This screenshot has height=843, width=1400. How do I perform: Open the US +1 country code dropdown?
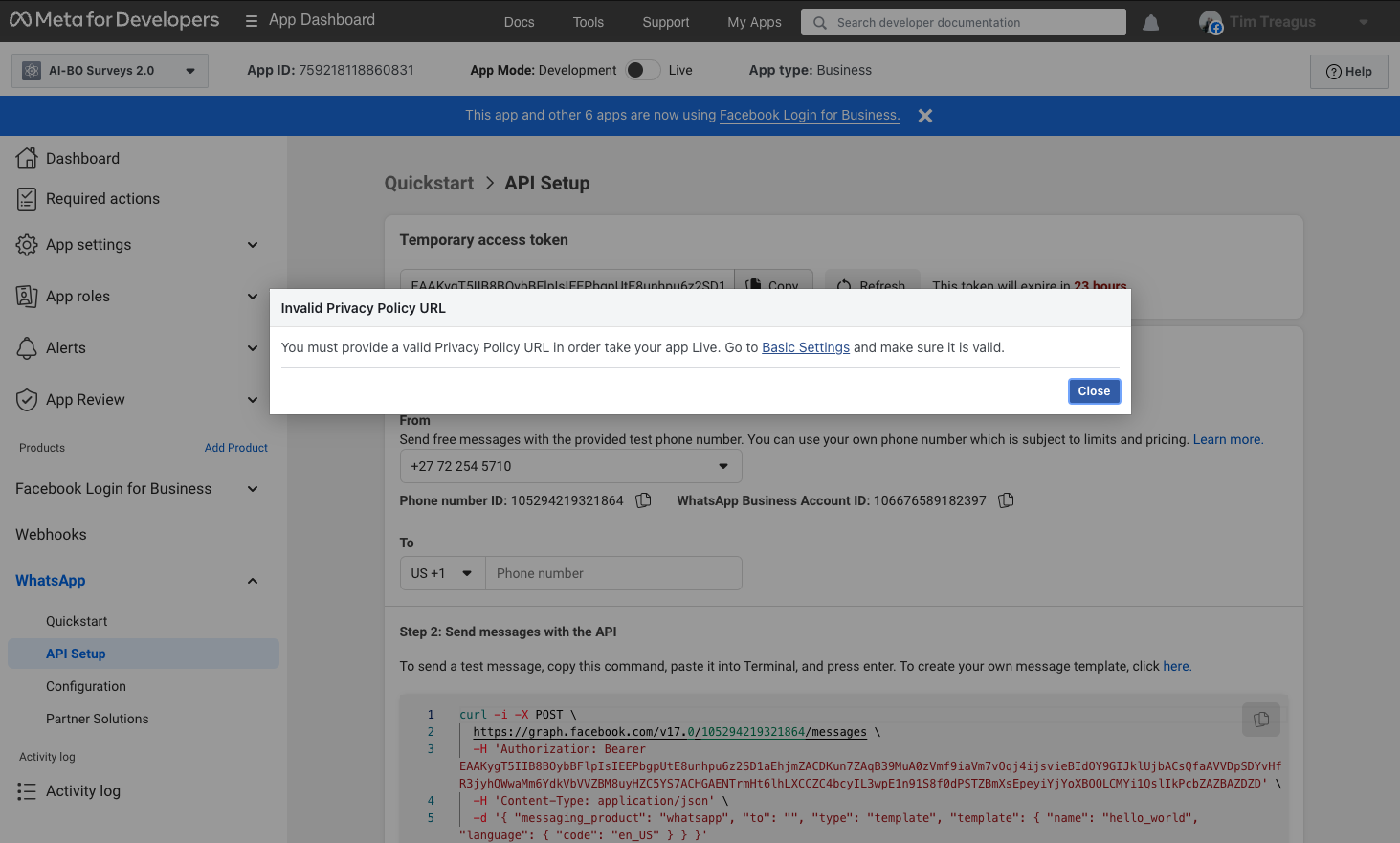pos(442,573)
